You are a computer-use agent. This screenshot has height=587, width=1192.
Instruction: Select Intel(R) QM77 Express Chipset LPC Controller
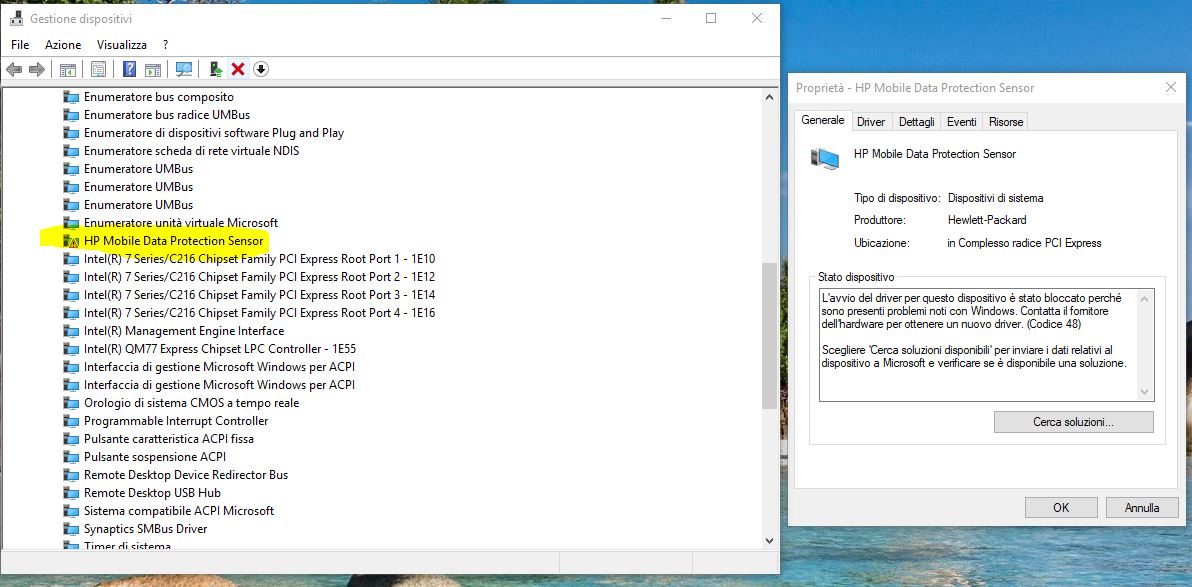click(x=220, y=349)
